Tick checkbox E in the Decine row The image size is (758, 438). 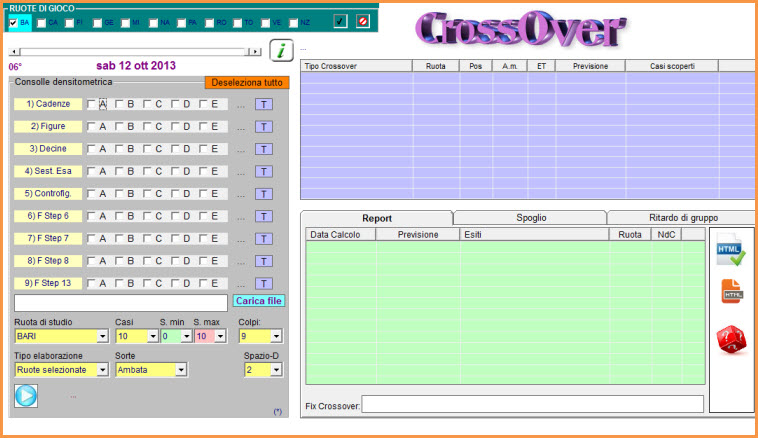tap(204, 149)
